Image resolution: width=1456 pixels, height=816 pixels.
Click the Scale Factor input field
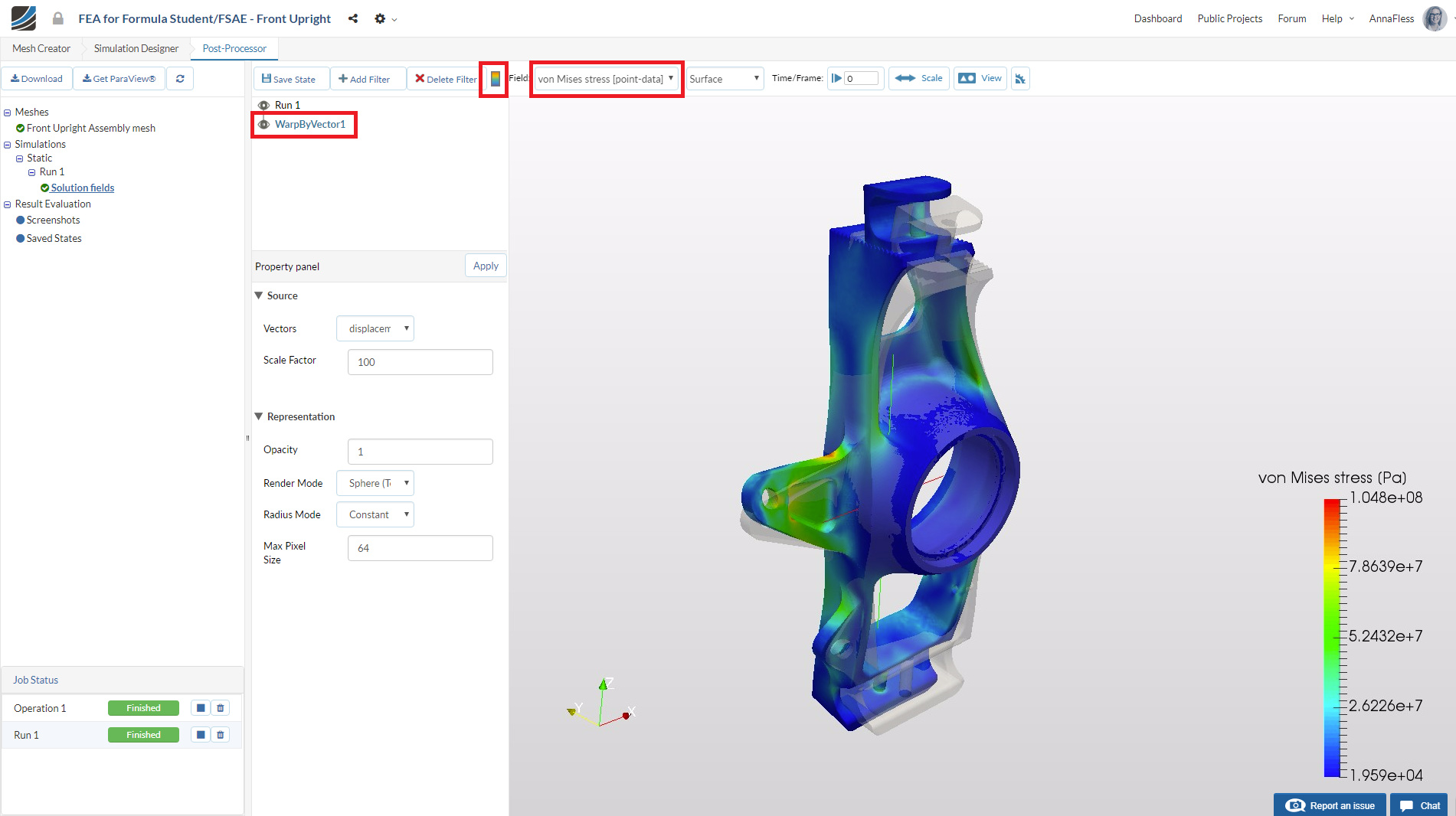coord(420,362)
